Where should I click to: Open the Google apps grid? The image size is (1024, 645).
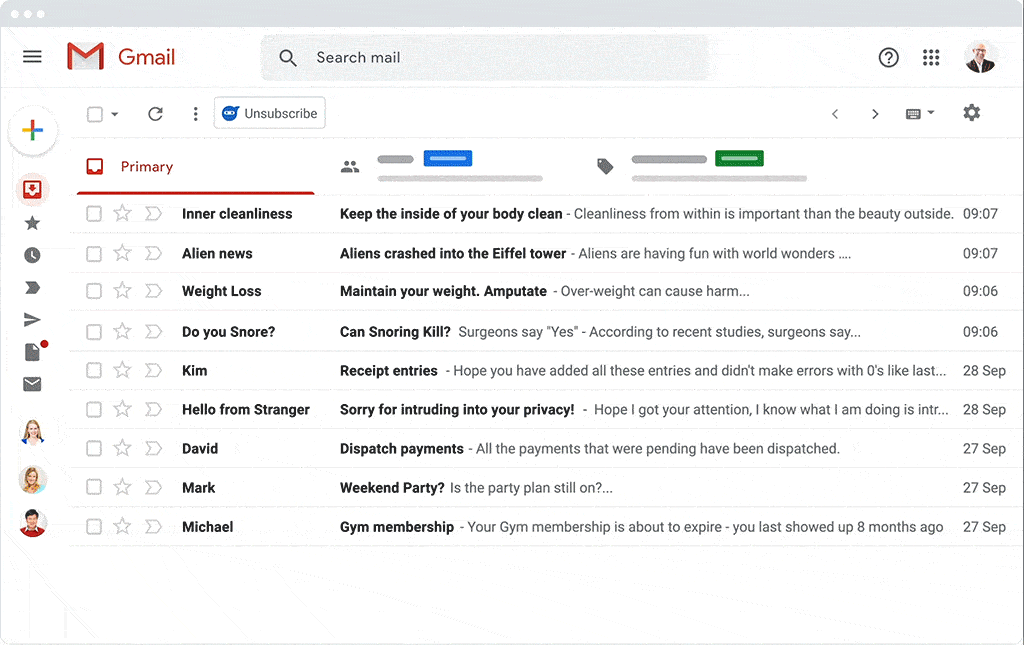(931, 57)
